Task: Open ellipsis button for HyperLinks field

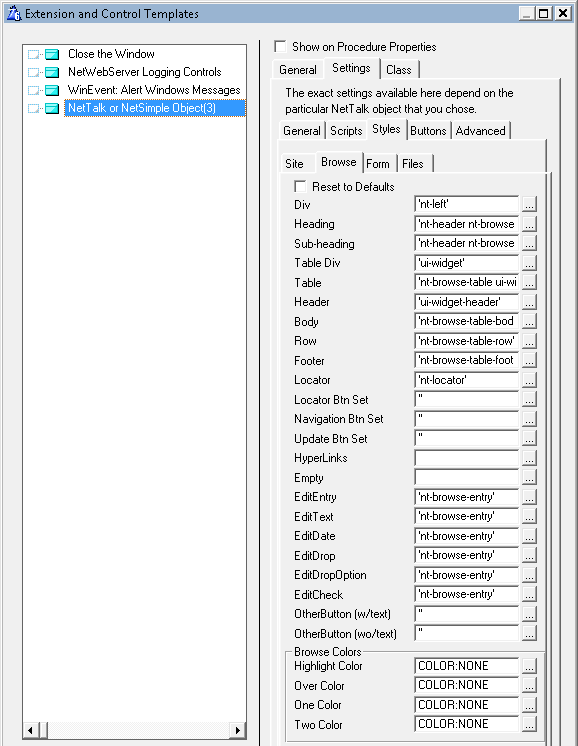Action: pos(529,458)
